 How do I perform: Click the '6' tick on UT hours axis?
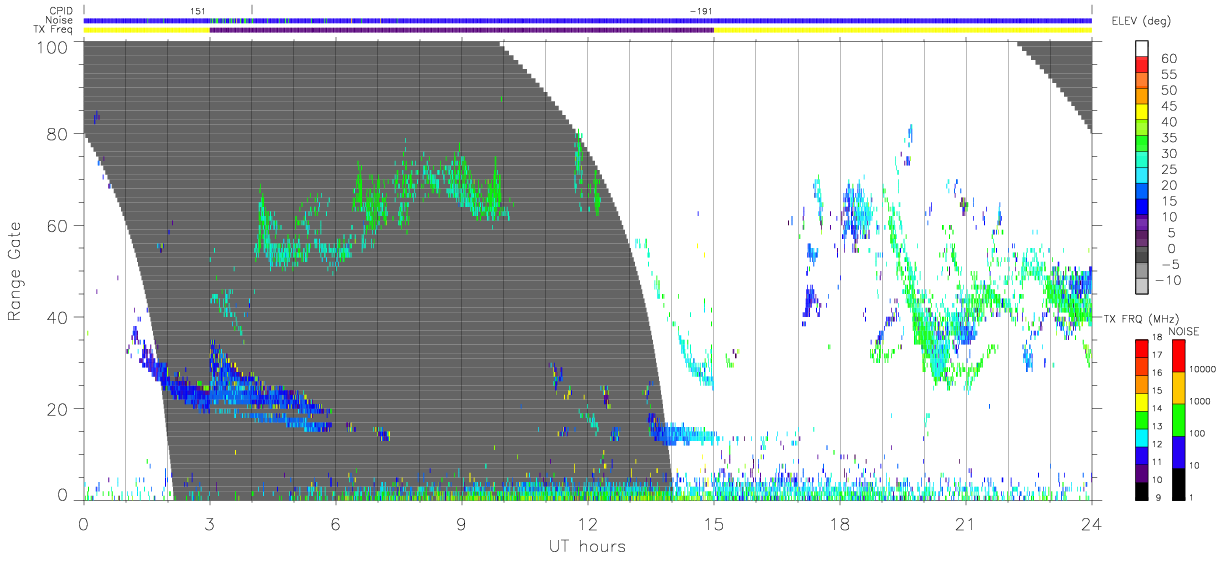(336, 522)
